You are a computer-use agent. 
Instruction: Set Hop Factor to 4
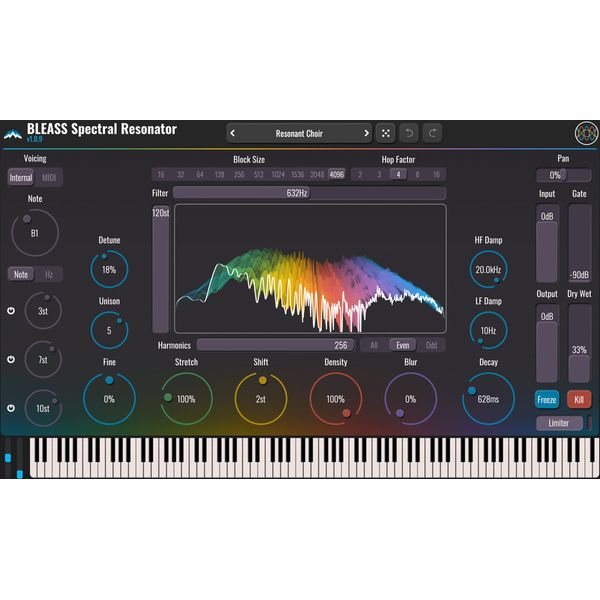[x=398, y=174]
